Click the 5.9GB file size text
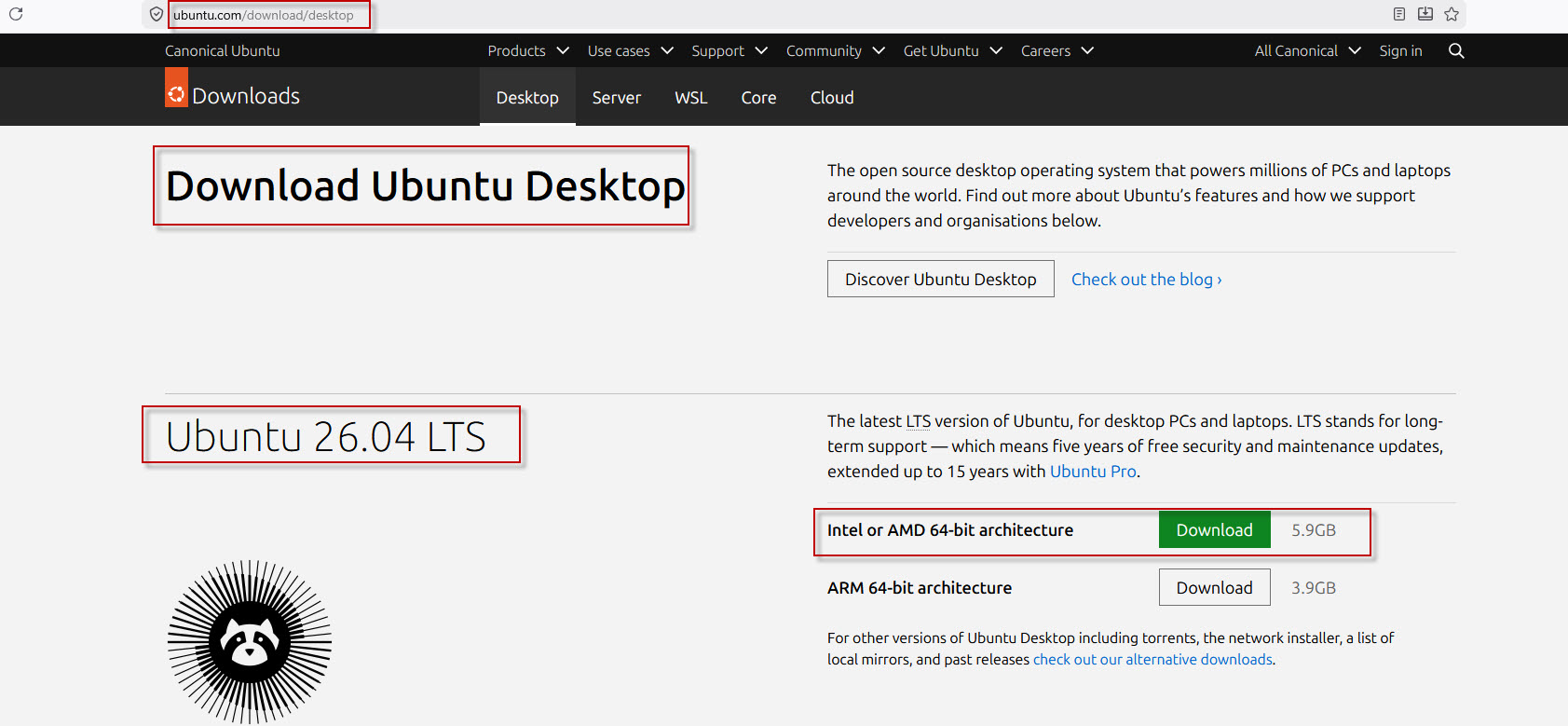The height and width of the screenshot is (726, 1568). coord(1314,530)
